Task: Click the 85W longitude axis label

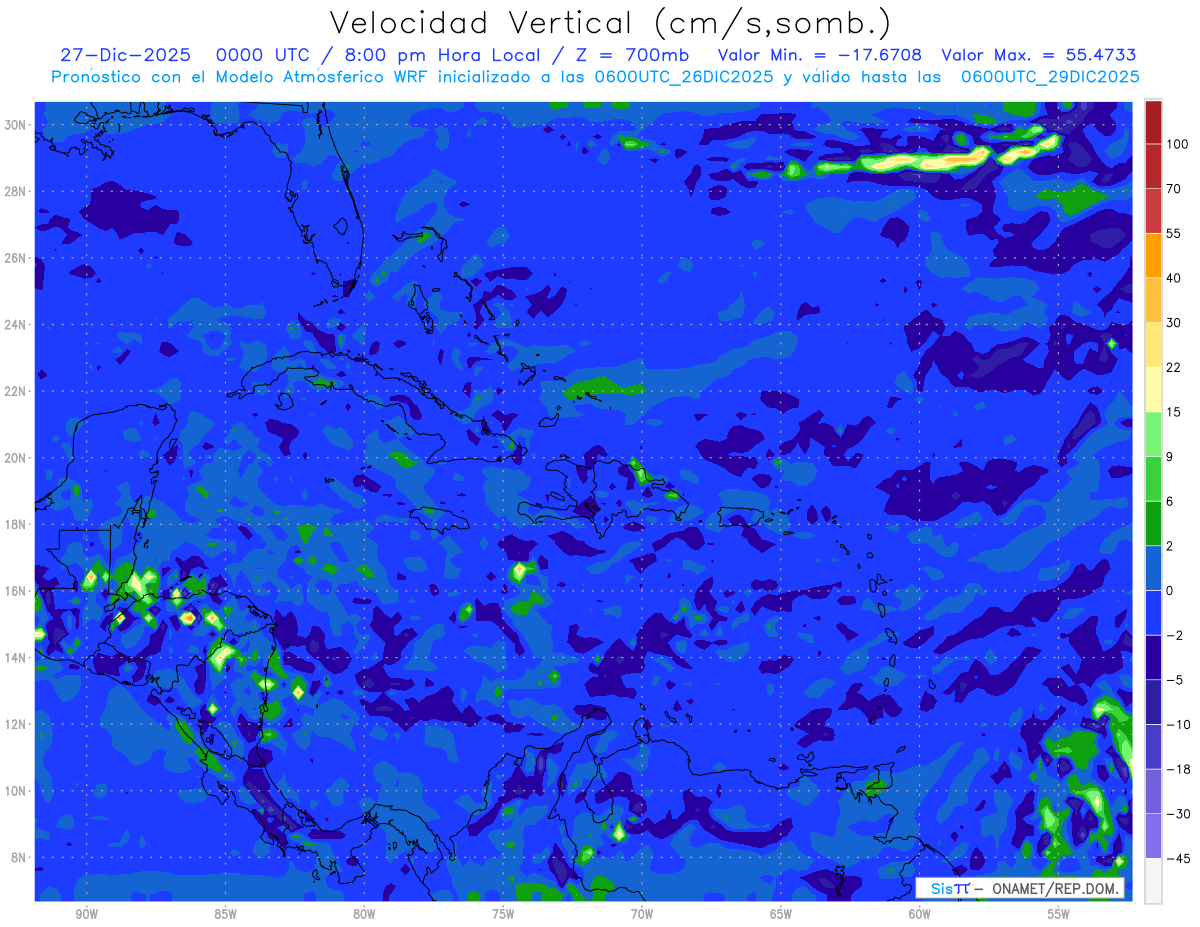Action: pos(225,915)
